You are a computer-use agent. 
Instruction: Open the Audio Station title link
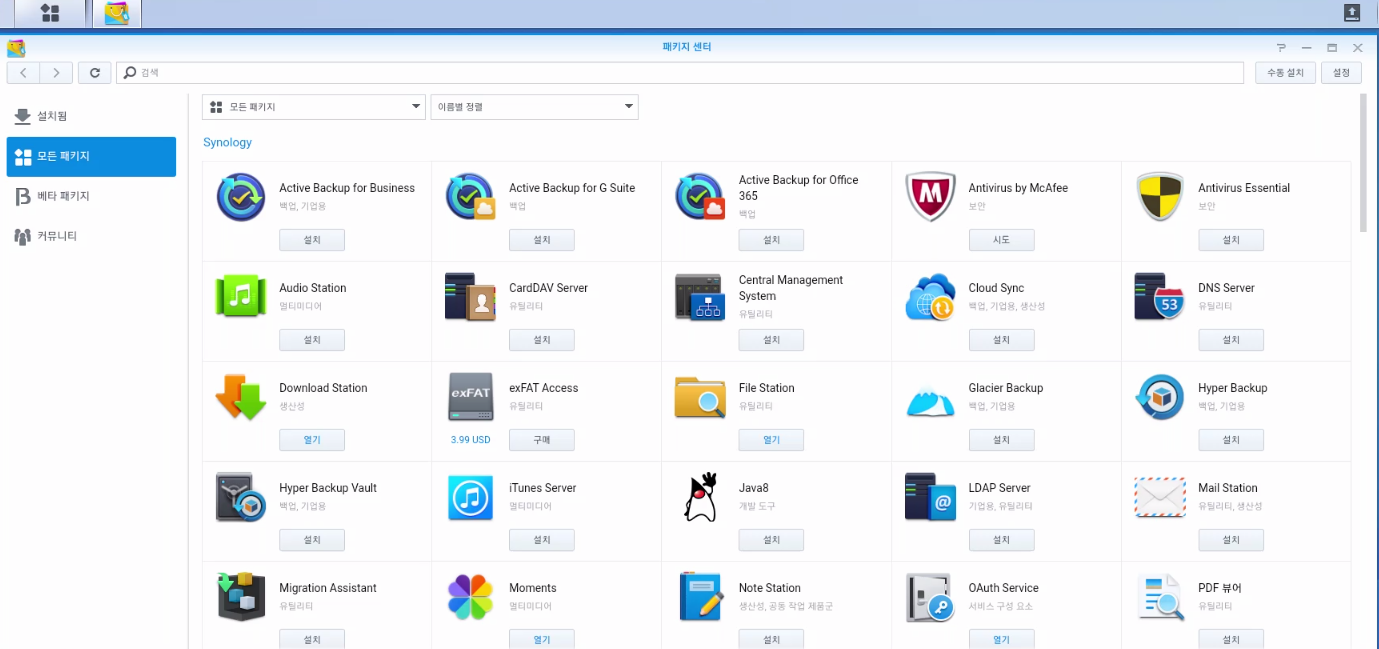pyautogui.click(x=313, y=288)
